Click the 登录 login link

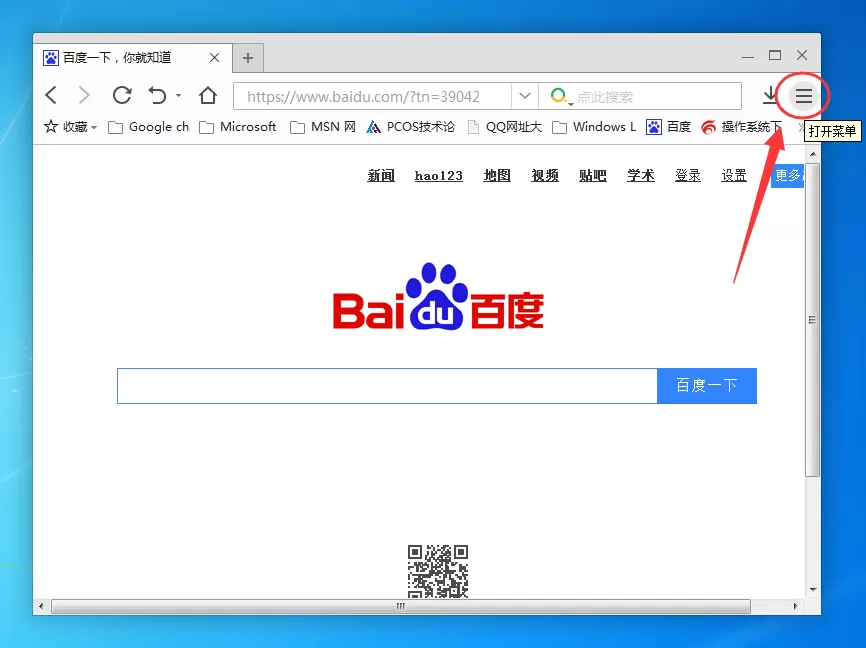pos(688,176)
